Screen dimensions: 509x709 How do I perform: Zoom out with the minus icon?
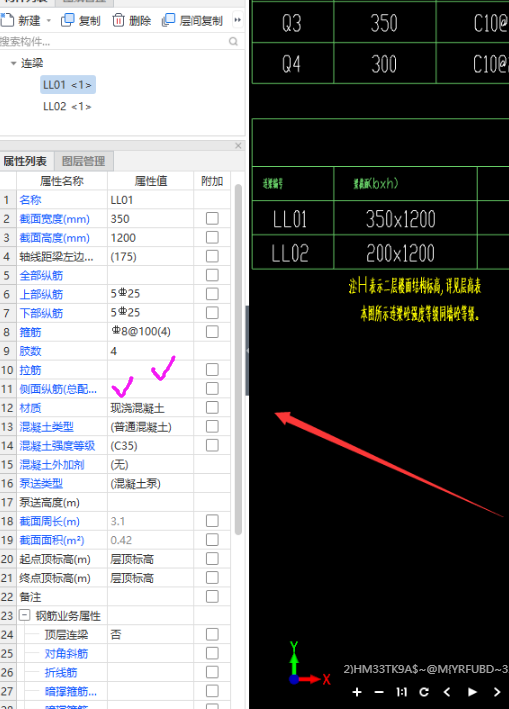point(379,692)
